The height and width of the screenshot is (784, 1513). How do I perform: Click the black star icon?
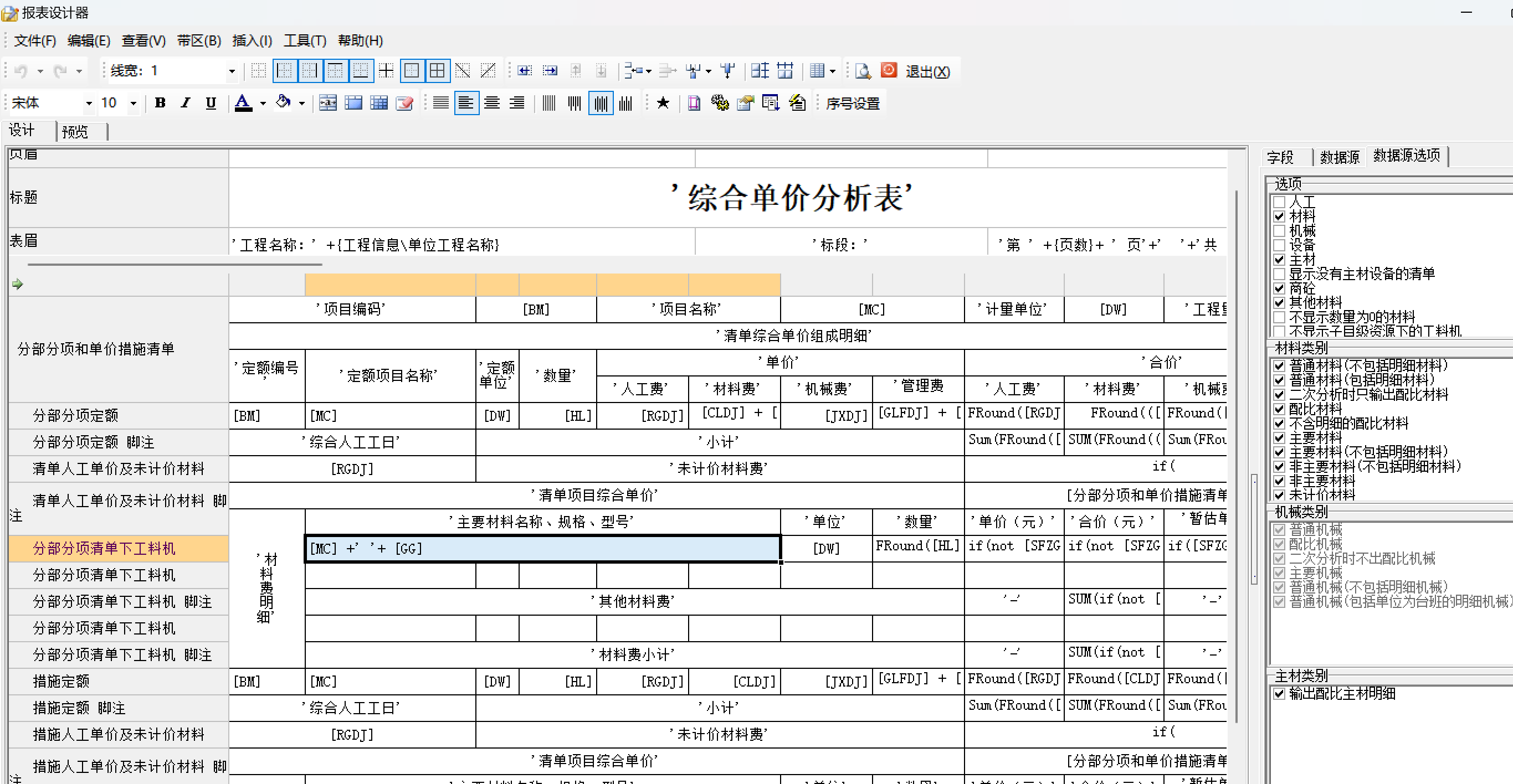coord(663,104)
